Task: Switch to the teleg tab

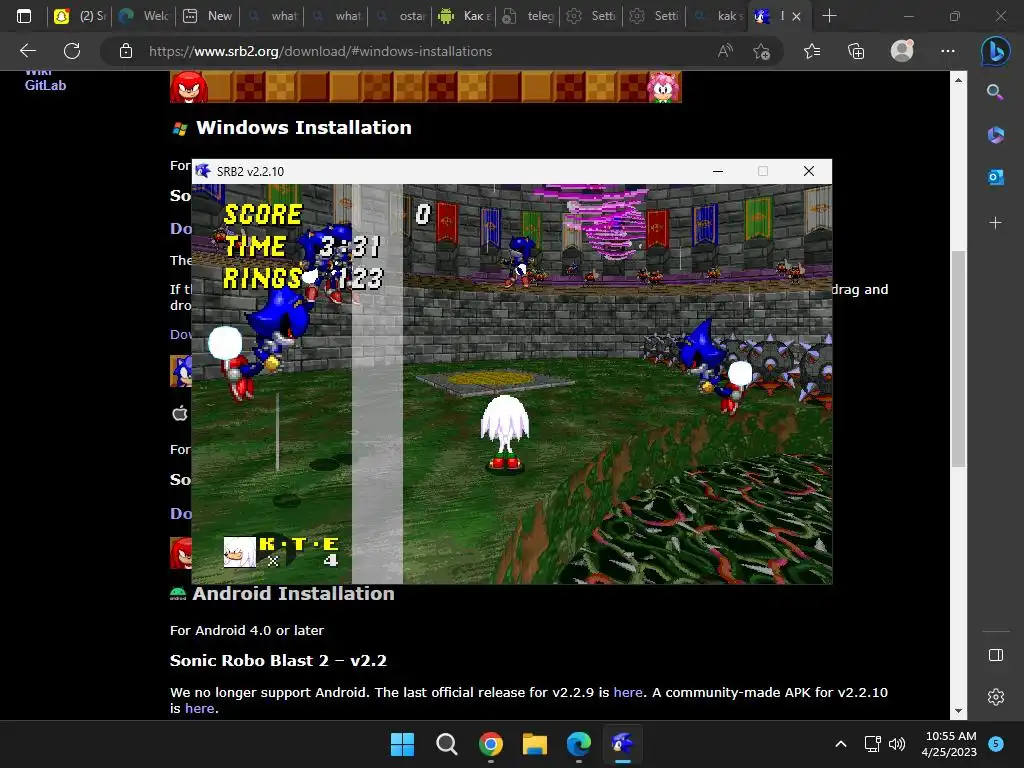Action: tap(528, 16)
